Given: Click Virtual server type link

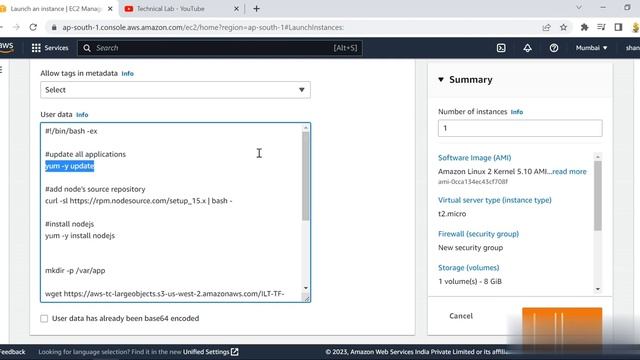Looking at the screenshot, I should pyautogui.click(x=495, y=200).
